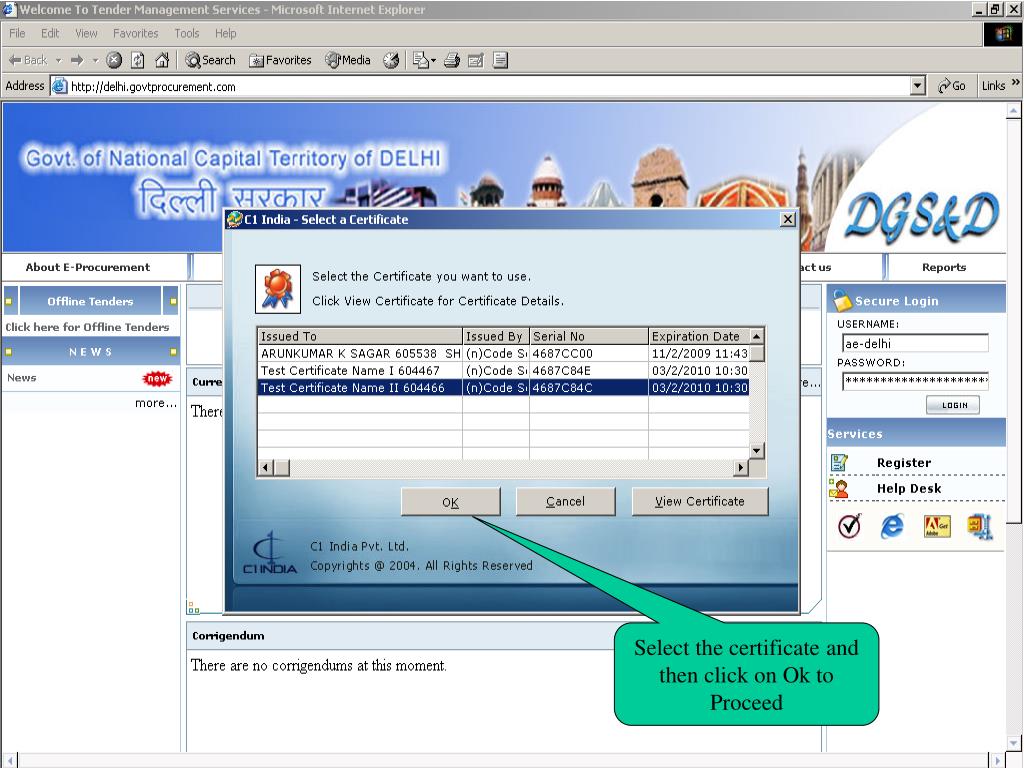Screen dimensions: 1024x768
Task: Click the Go button
Action: [x=952, y=86]
